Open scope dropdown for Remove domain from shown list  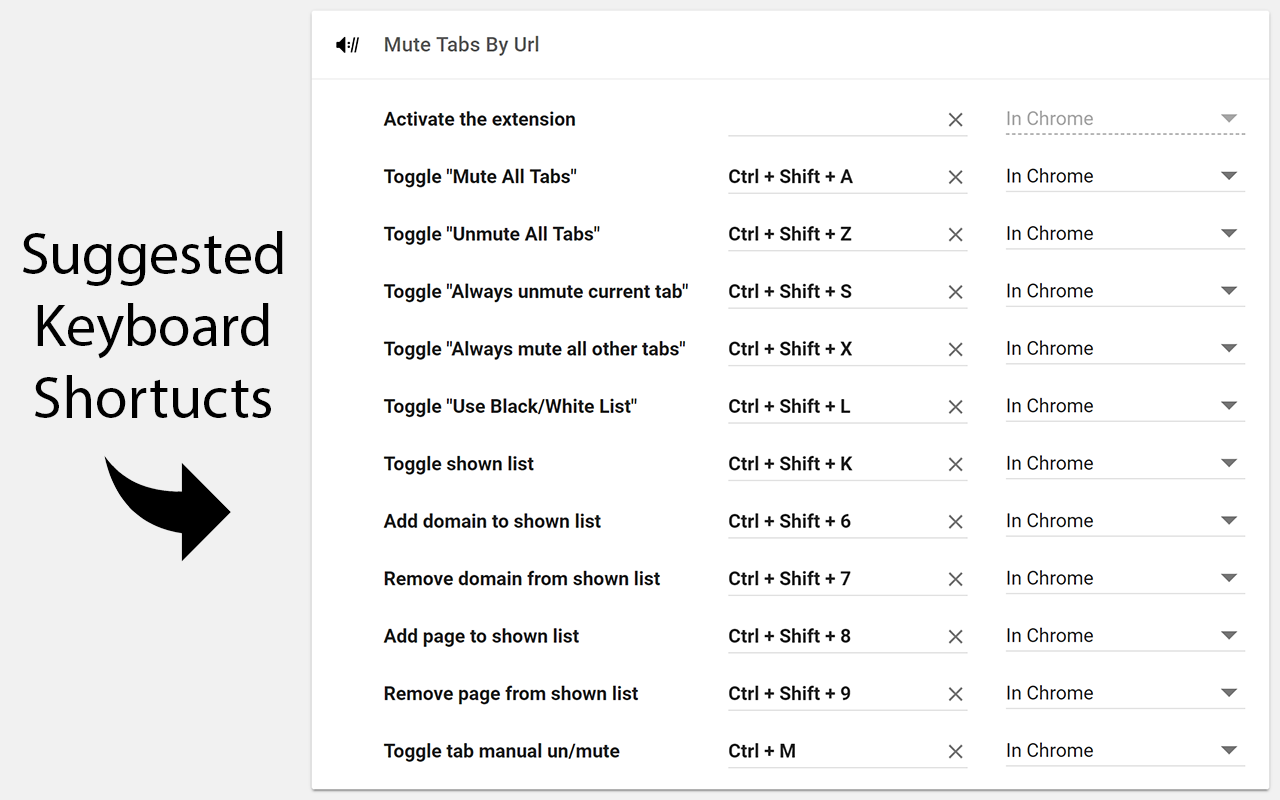tap(1125, 579)
